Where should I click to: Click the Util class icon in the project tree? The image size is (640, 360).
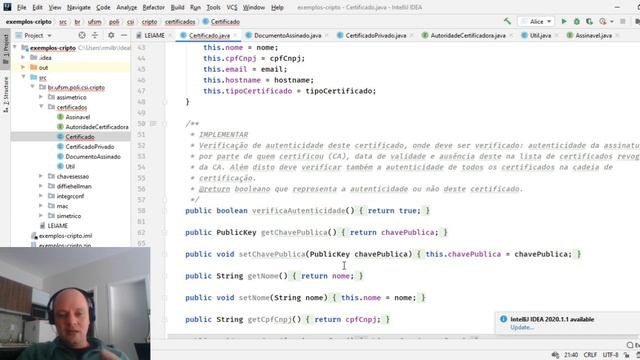click(60, 166)
